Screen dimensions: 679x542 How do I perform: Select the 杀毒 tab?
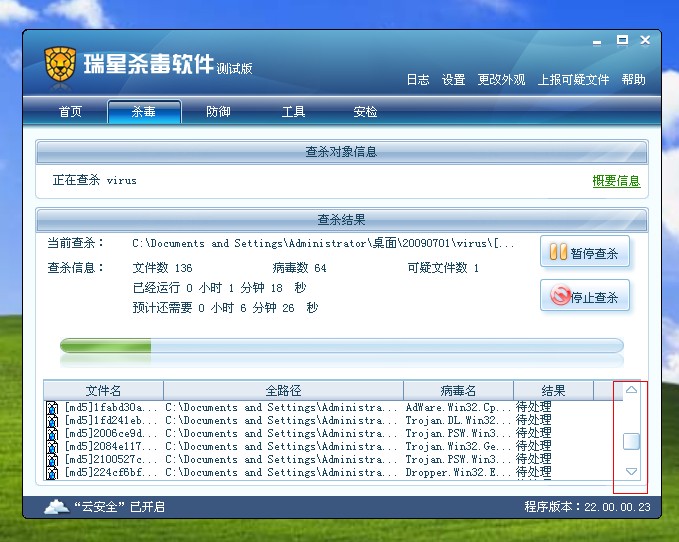(x=144, y=112)
